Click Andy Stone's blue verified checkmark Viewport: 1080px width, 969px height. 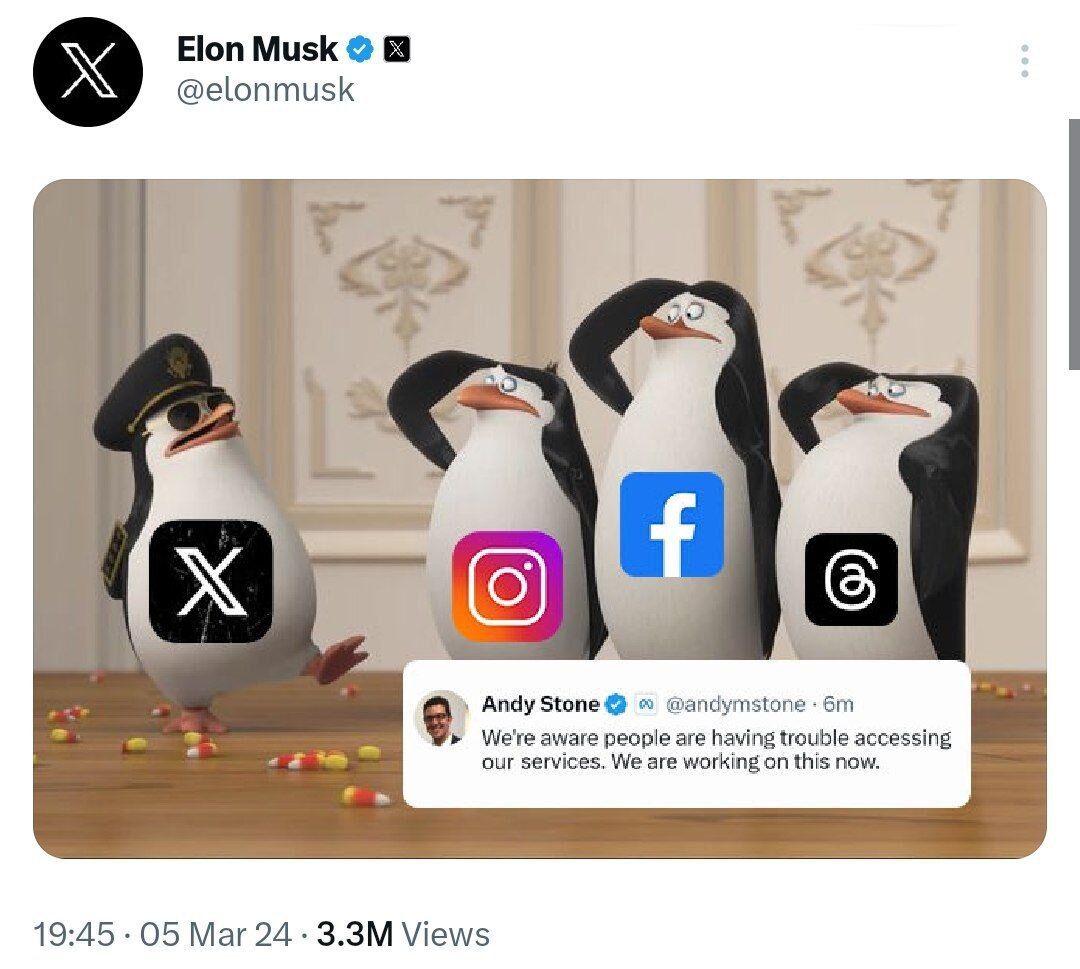click(x=616, y=705)
